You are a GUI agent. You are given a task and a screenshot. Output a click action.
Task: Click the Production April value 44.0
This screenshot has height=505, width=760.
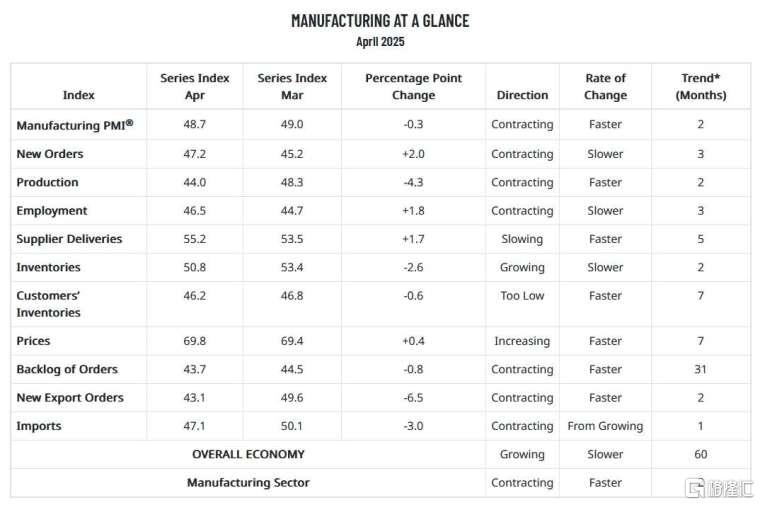click(195, 182)
